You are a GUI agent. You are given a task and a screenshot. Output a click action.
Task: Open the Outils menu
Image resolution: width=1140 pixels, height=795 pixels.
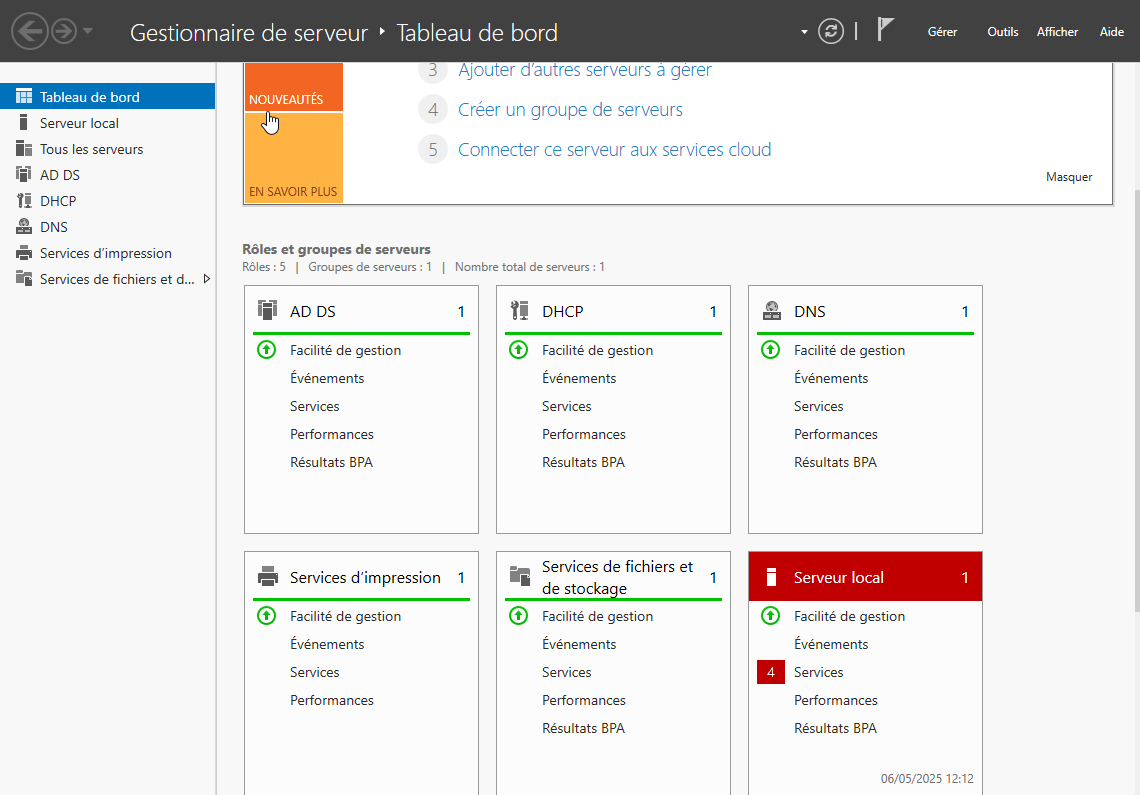coord(1002,32)
